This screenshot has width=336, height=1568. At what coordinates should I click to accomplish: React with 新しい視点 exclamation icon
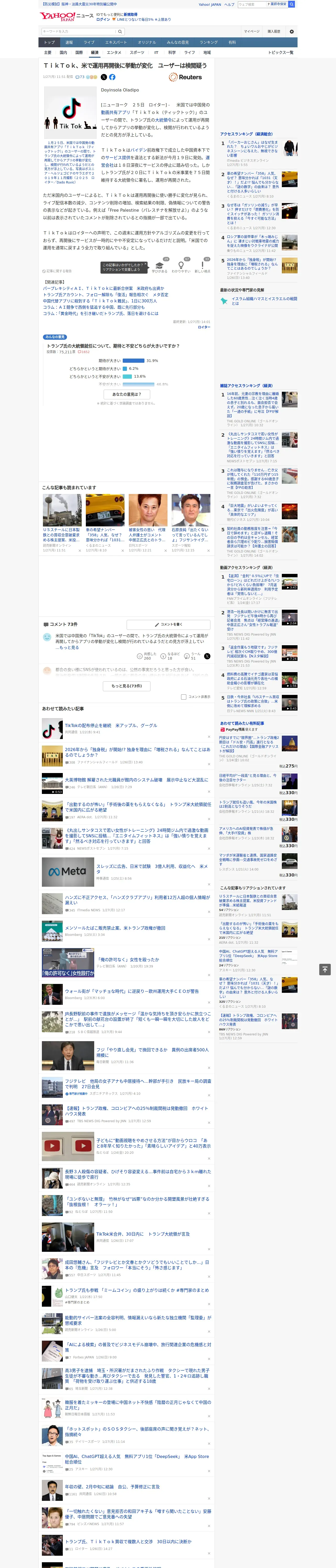pyautogui.click(x=203, y=266)
